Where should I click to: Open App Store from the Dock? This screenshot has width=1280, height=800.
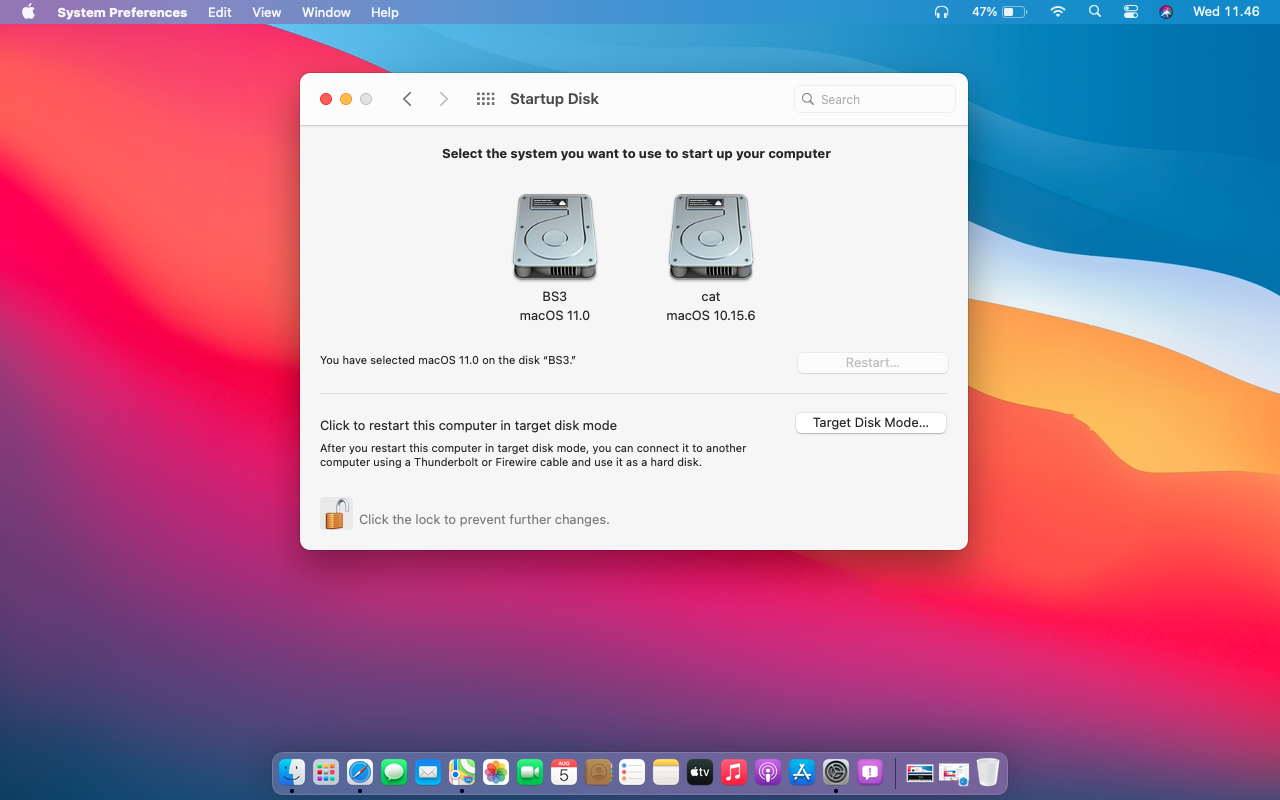802,772
